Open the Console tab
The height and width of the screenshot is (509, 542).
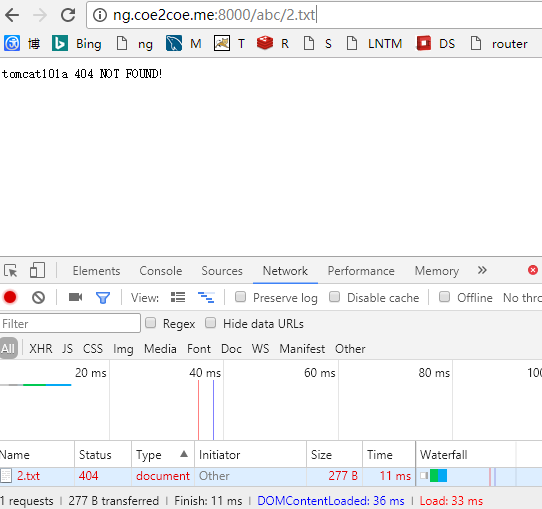click(x=161, y=271)
